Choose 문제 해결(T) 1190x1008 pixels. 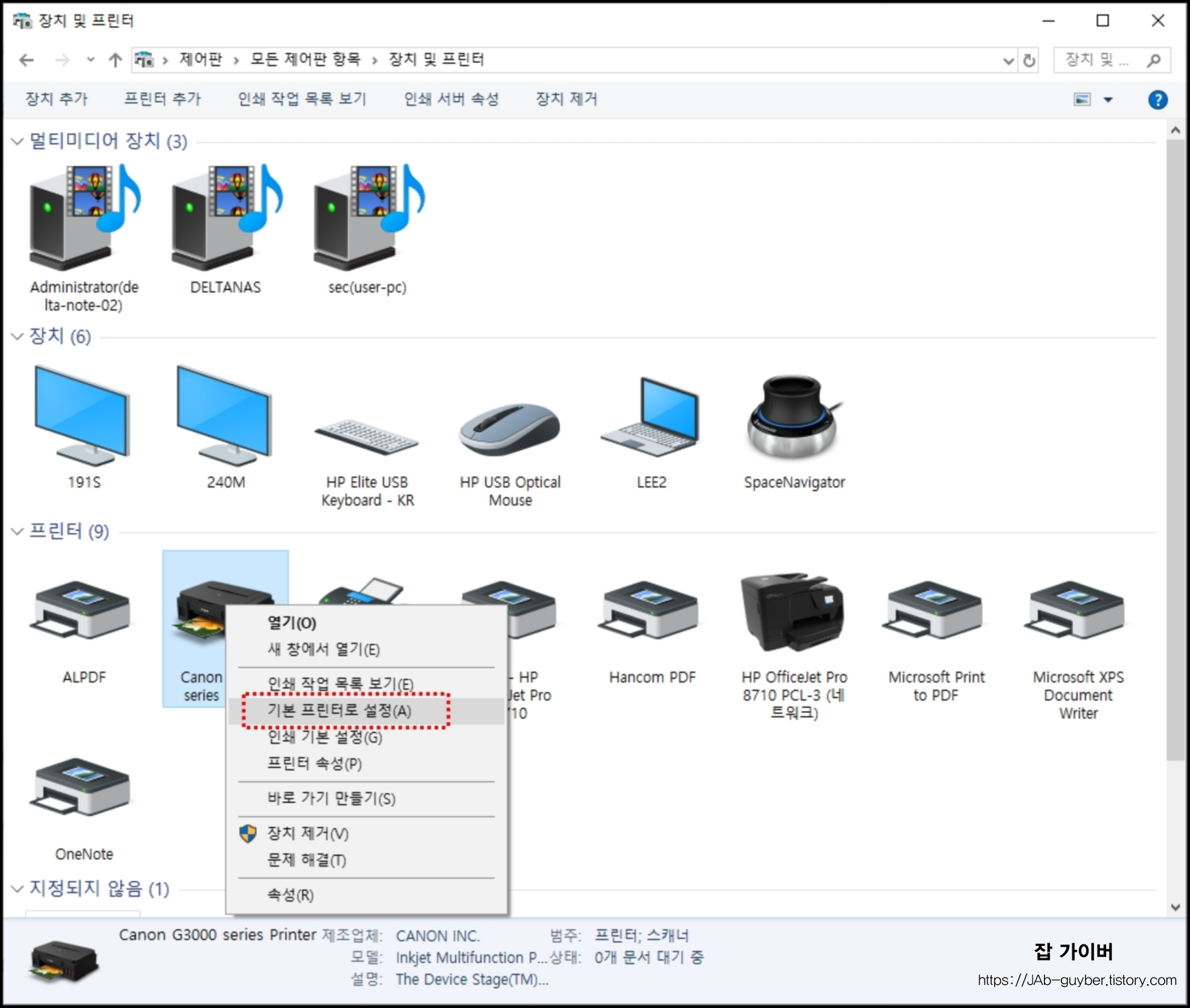click(x=367, y=861)
